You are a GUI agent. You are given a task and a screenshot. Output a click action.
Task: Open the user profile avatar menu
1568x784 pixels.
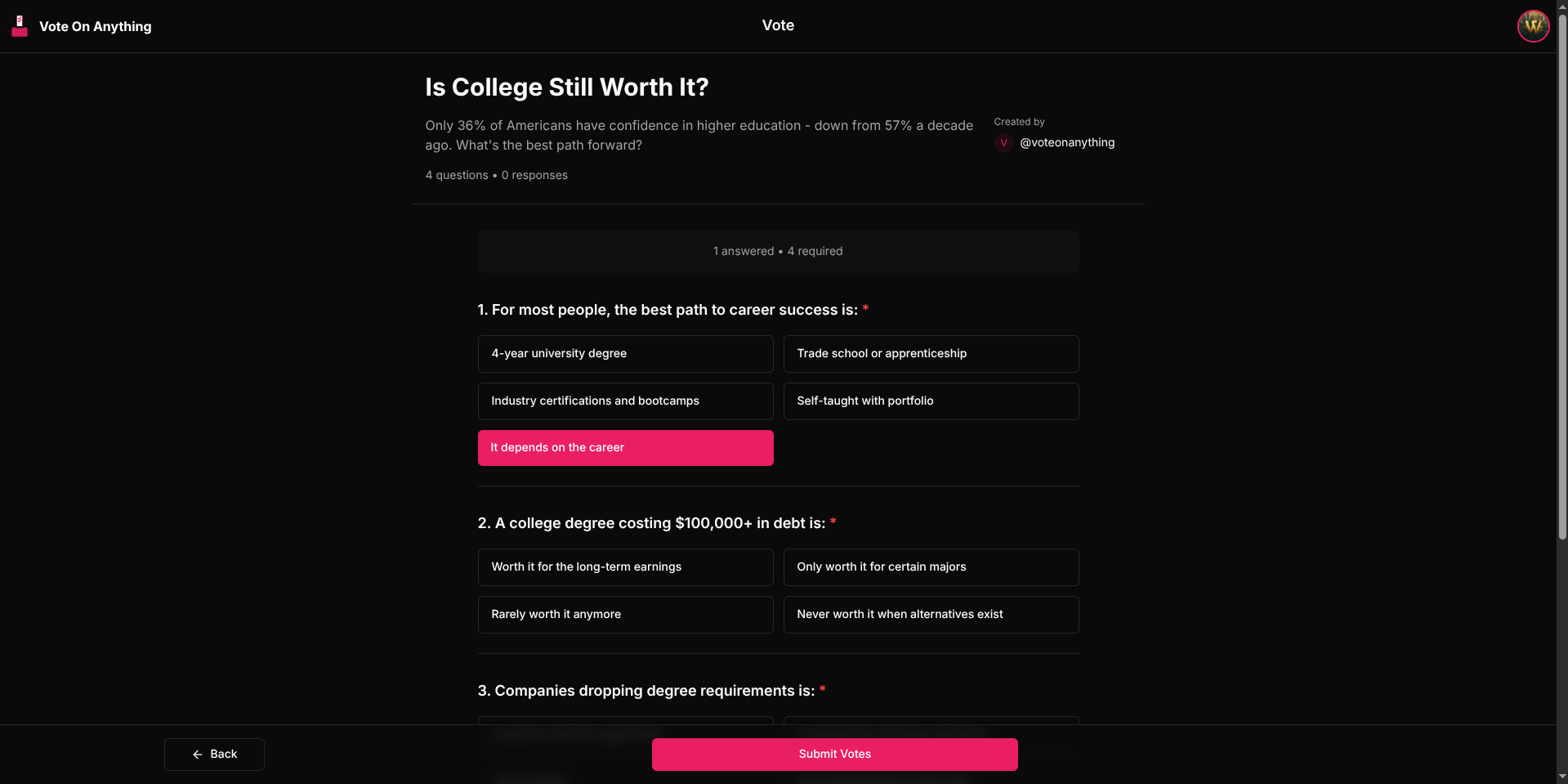pos(1533,26)
